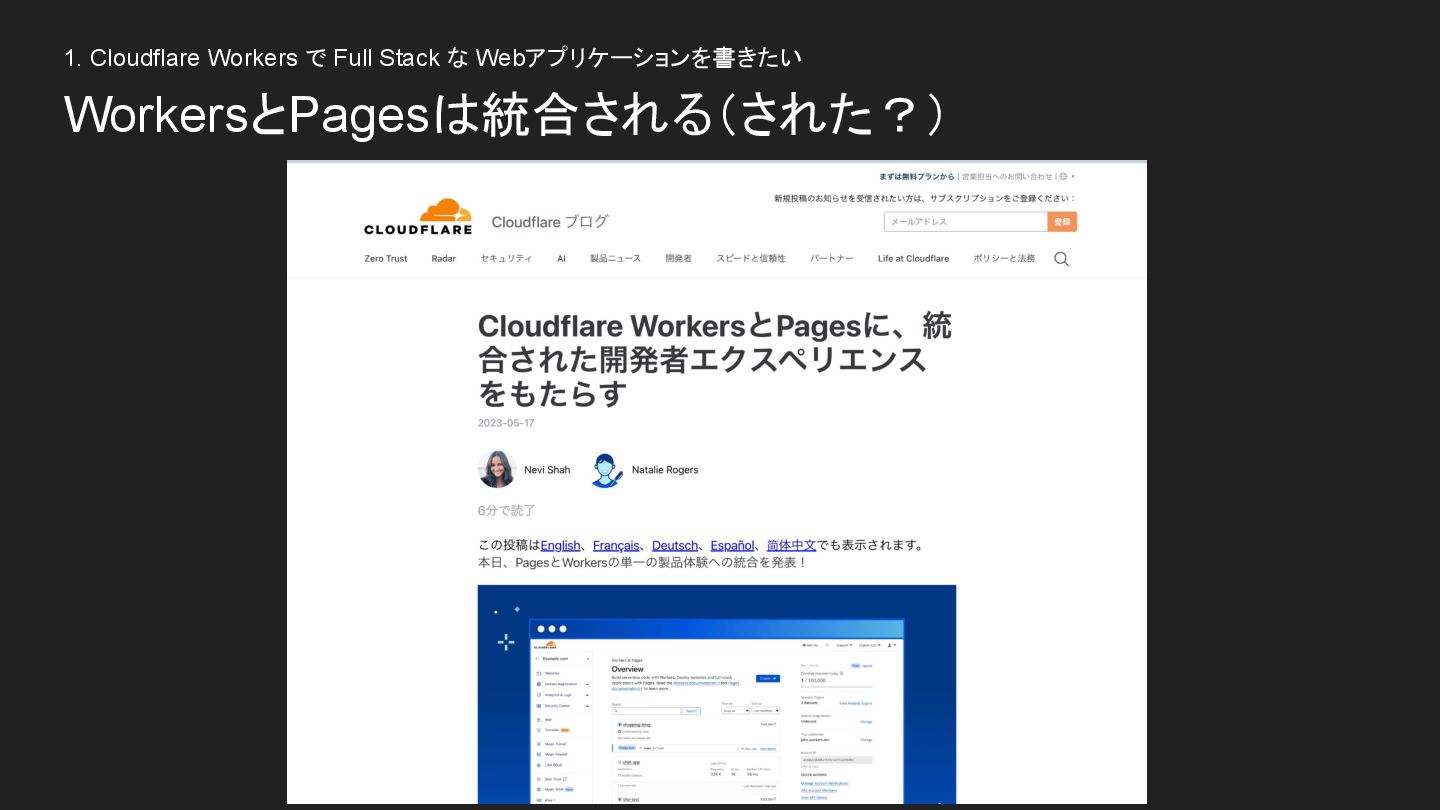Open the Radar nav item
Viewport: 1440px width, 810px height.
click(x=444, y=259)
